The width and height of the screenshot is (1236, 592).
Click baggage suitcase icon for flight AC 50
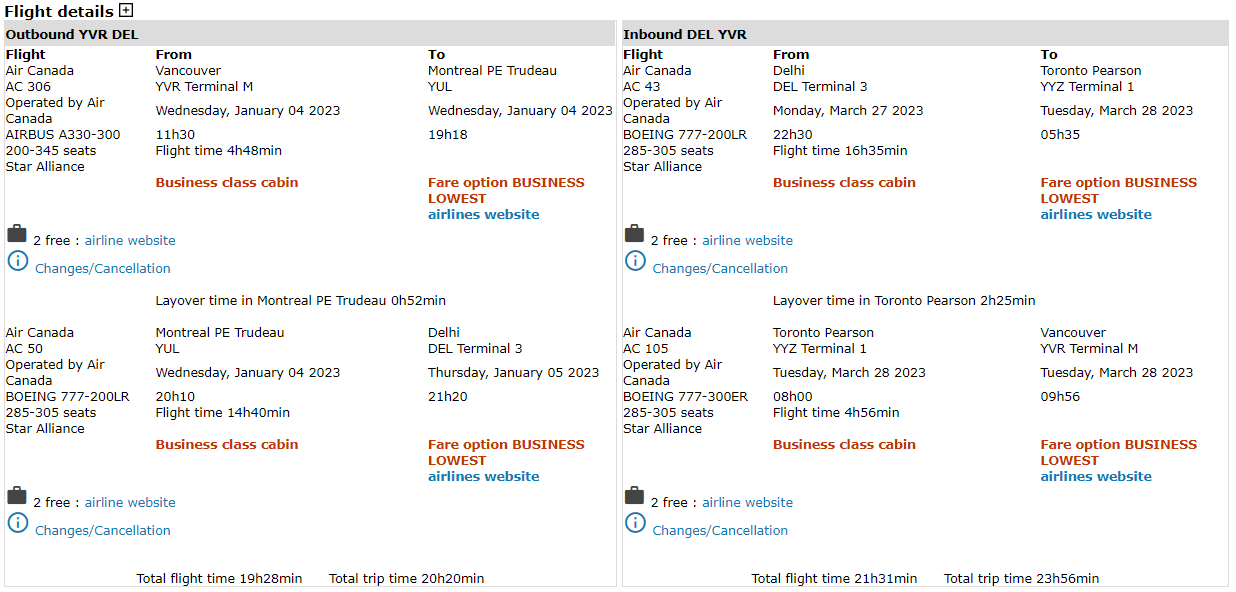(x=17, y=496)
